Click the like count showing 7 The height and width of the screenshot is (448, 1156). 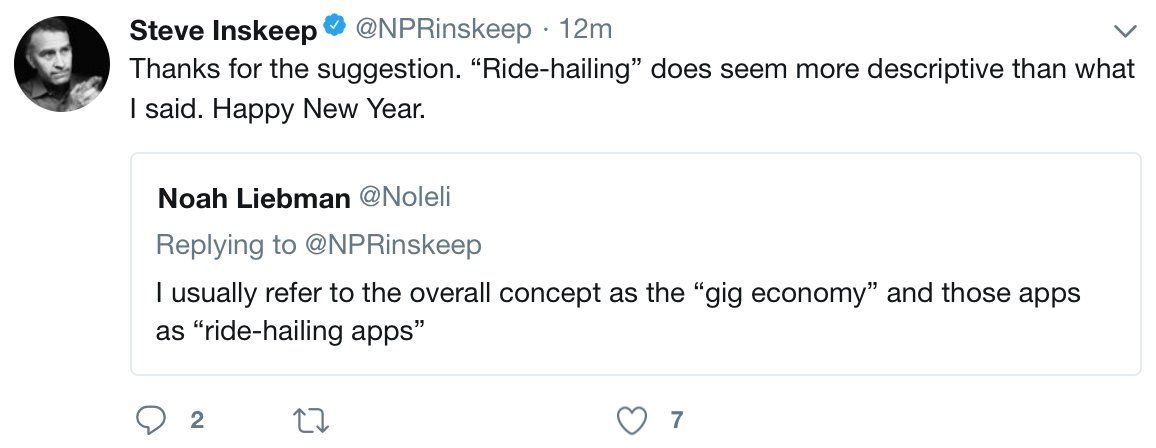(x=677, y=420)
